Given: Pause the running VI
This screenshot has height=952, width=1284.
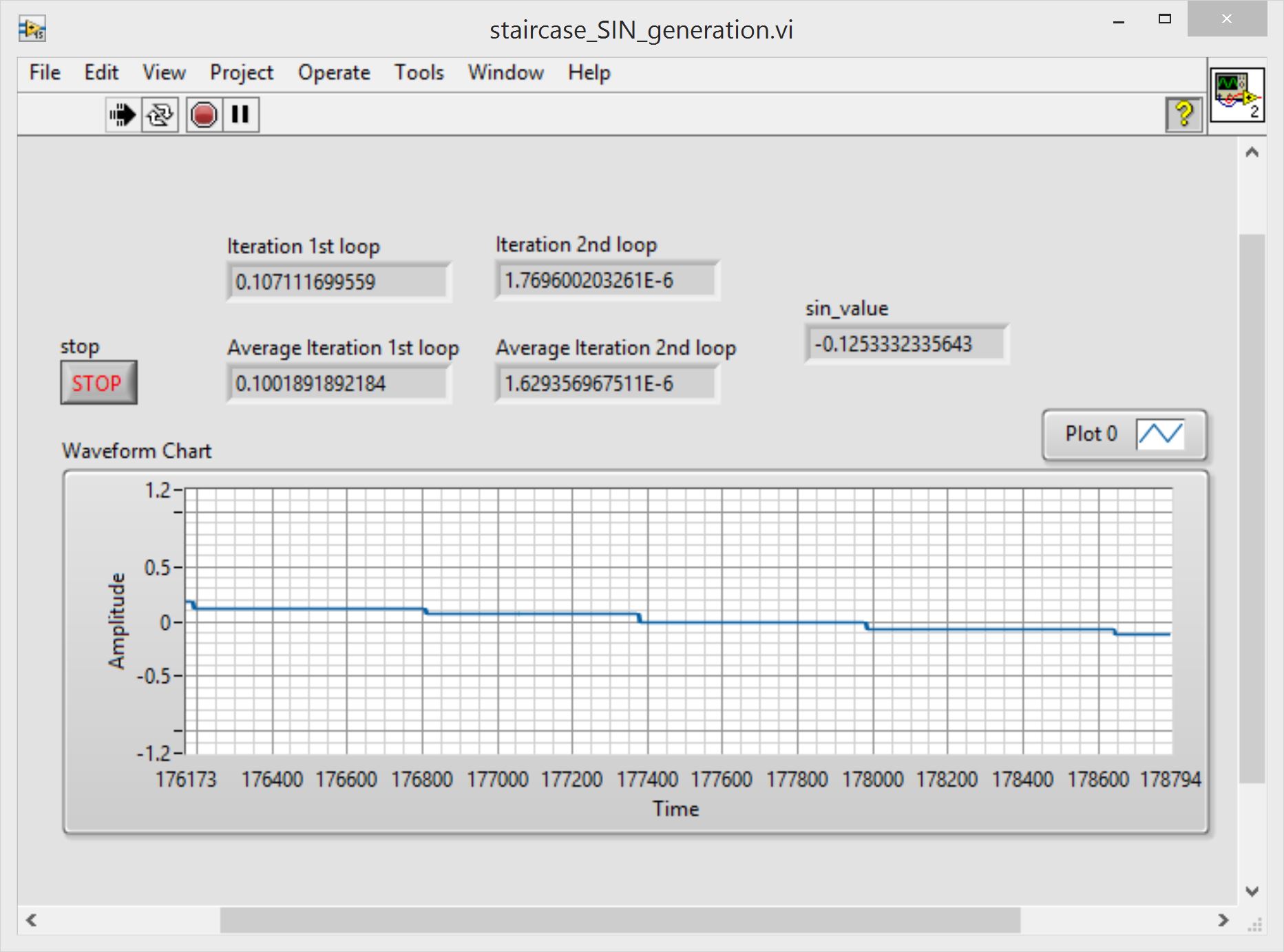Looking at the screenshot, I should coord(240,114).
